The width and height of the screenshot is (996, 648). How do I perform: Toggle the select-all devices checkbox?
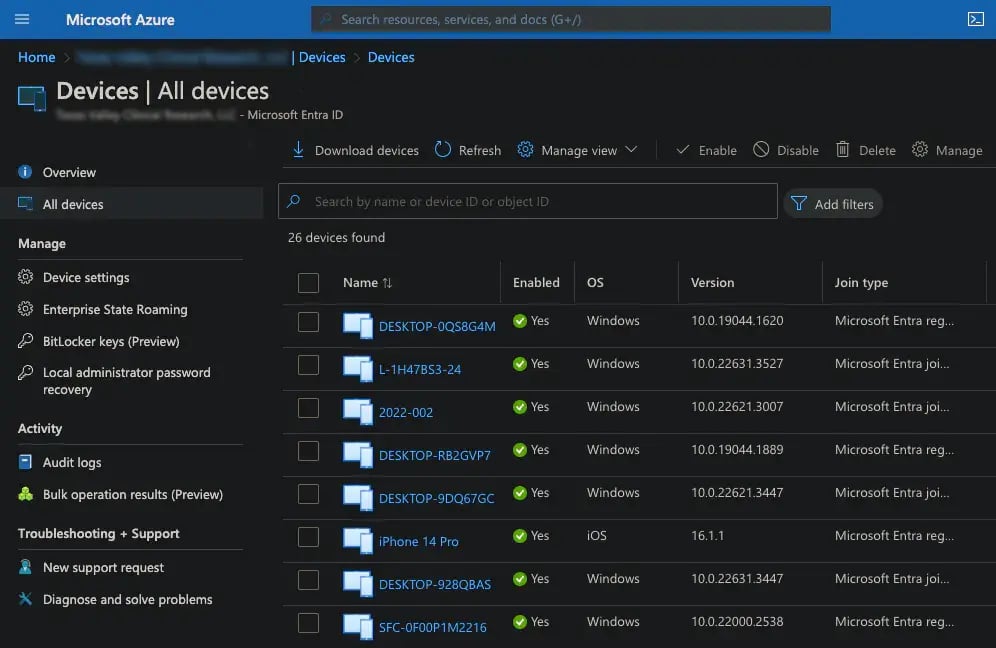tap(309, 283)
